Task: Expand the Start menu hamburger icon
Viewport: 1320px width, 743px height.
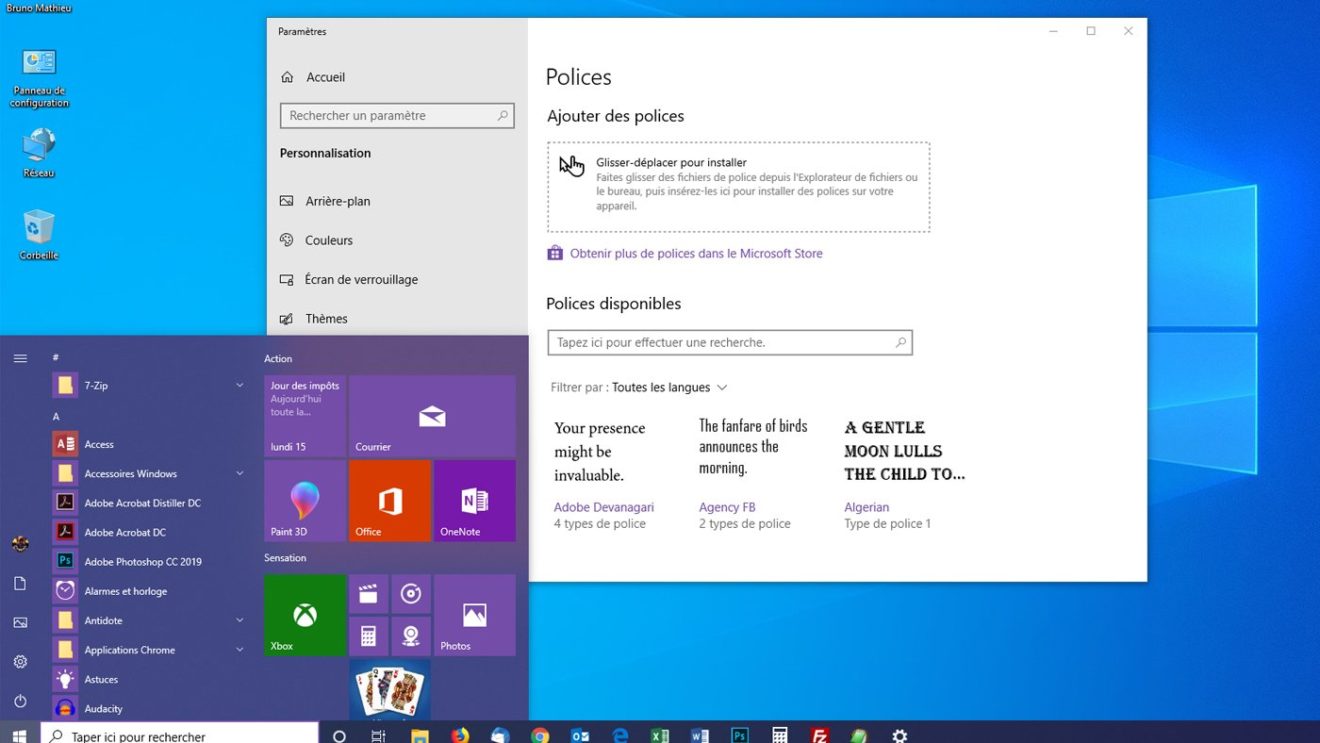Action: click(x=20, y=358)
